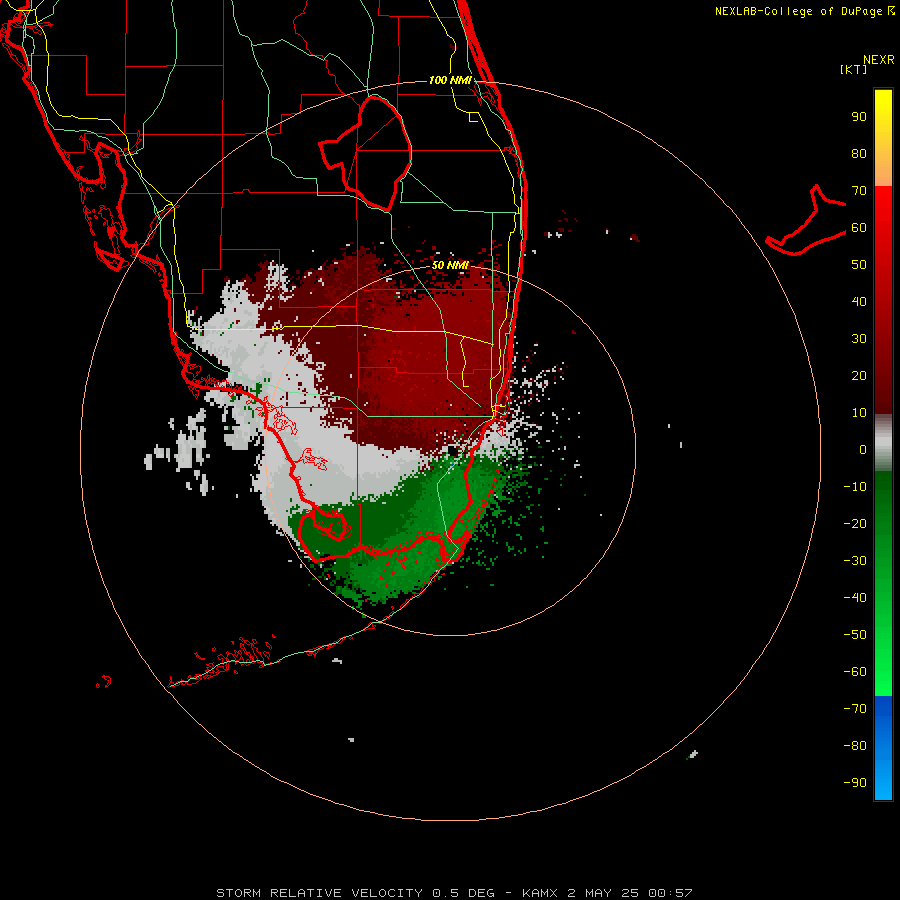Click the -90 value on the velocity scale
This screenshot has height=900, width=900.
(855, 783)
